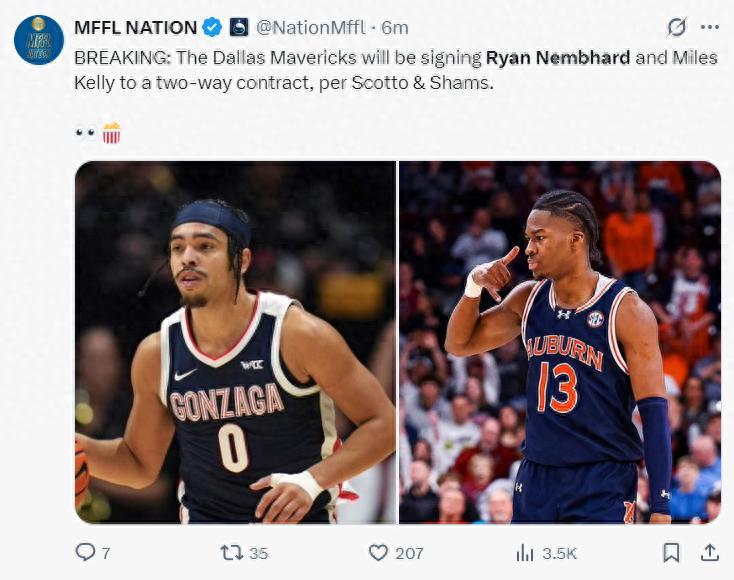
Task: Share the post using the share icon
Action: (709, 552)
